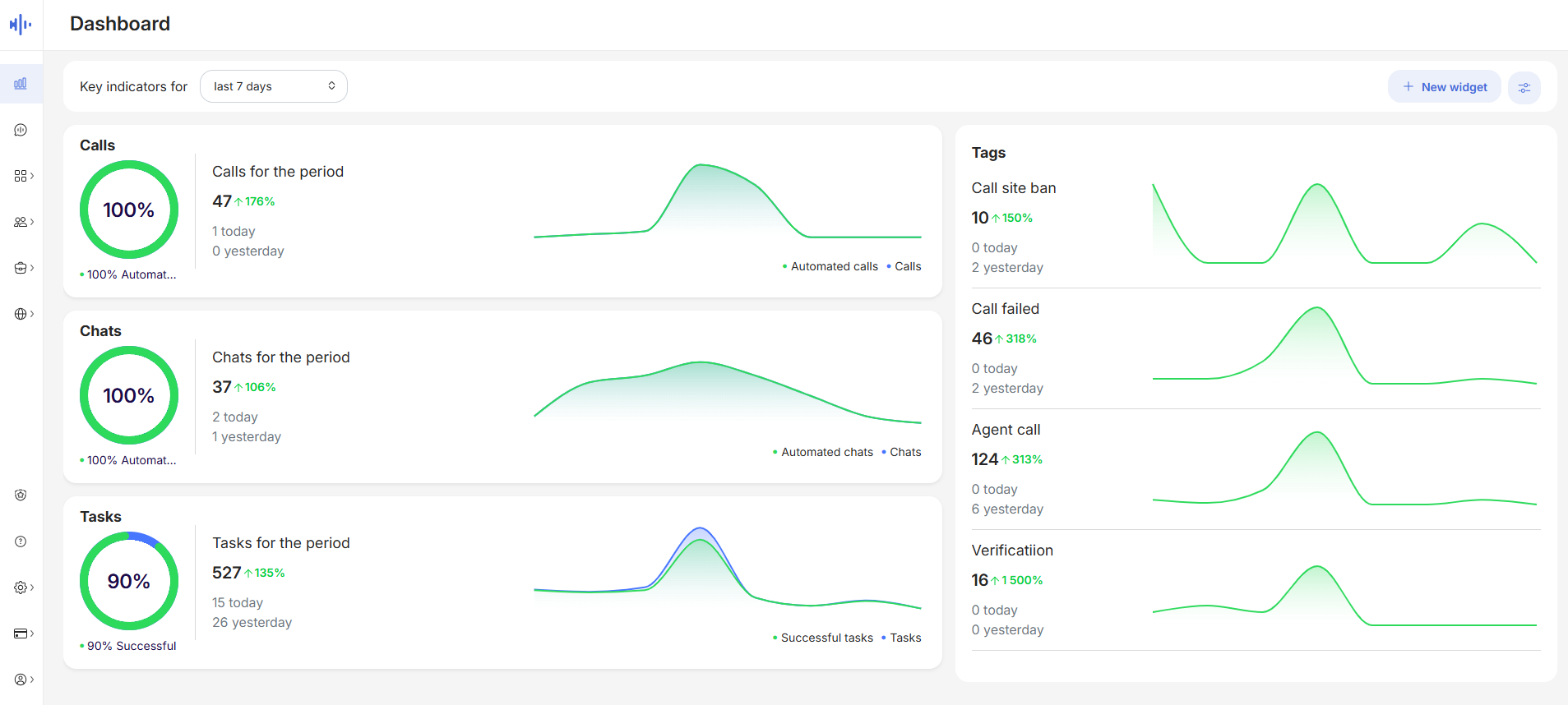The width and height of the screenshot is (1568, 705).
Task: Click the 'Key indicators for' label
Action: point(133,86)
